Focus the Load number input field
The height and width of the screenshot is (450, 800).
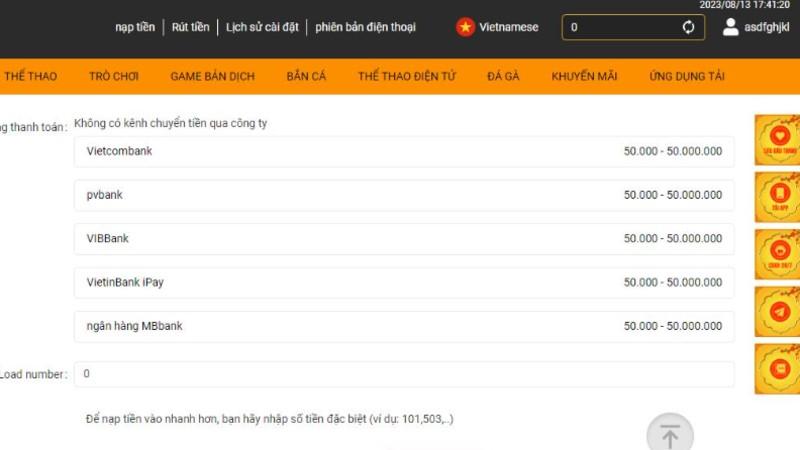[x=404, y=374]
